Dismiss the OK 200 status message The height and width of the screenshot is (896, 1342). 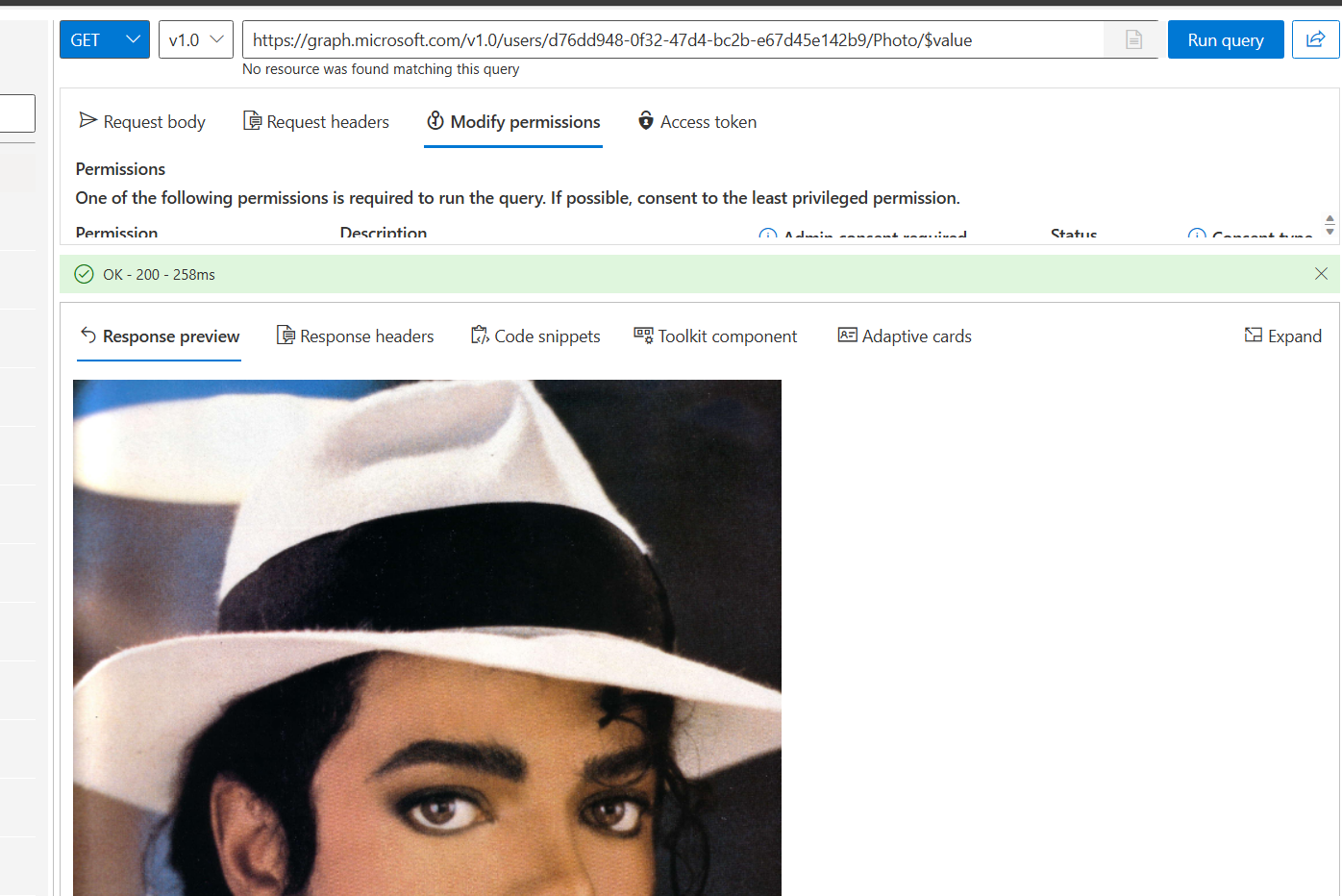(1321, 274)
